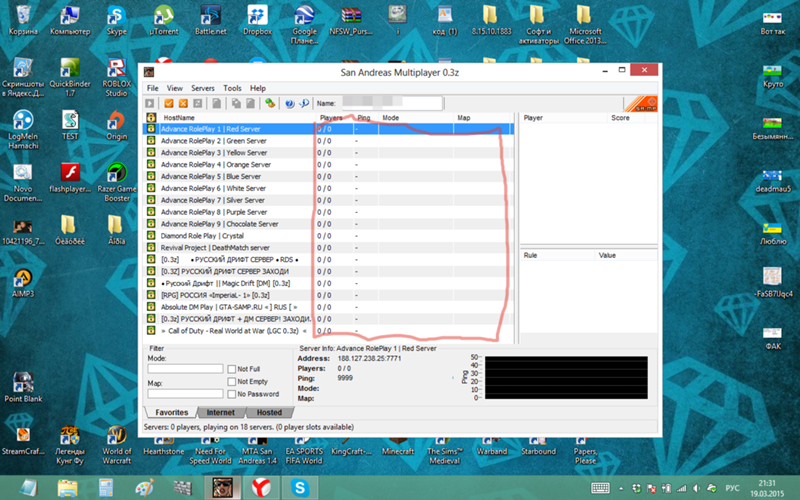Open the Servers menu
The height and width of the screenshot is (500, 800).
(x=203, y=88)
